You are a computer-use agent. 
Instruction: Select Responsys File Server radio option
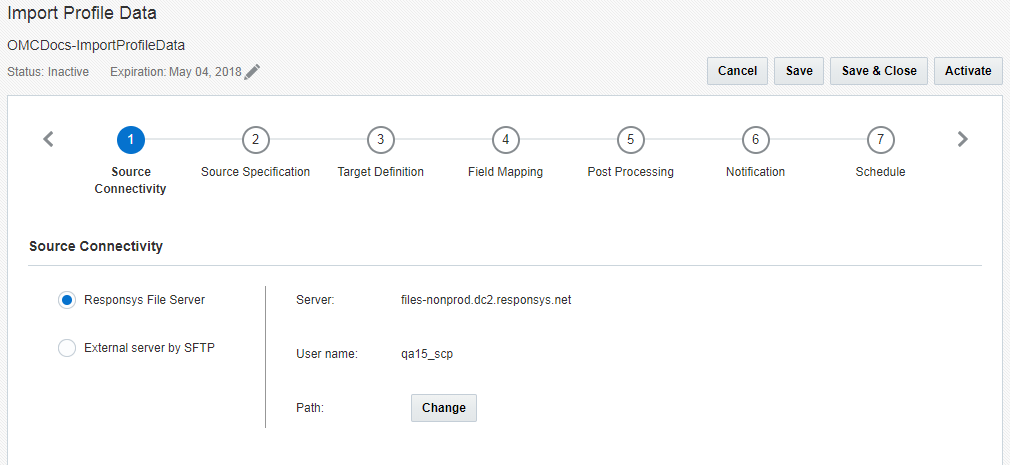67,300
